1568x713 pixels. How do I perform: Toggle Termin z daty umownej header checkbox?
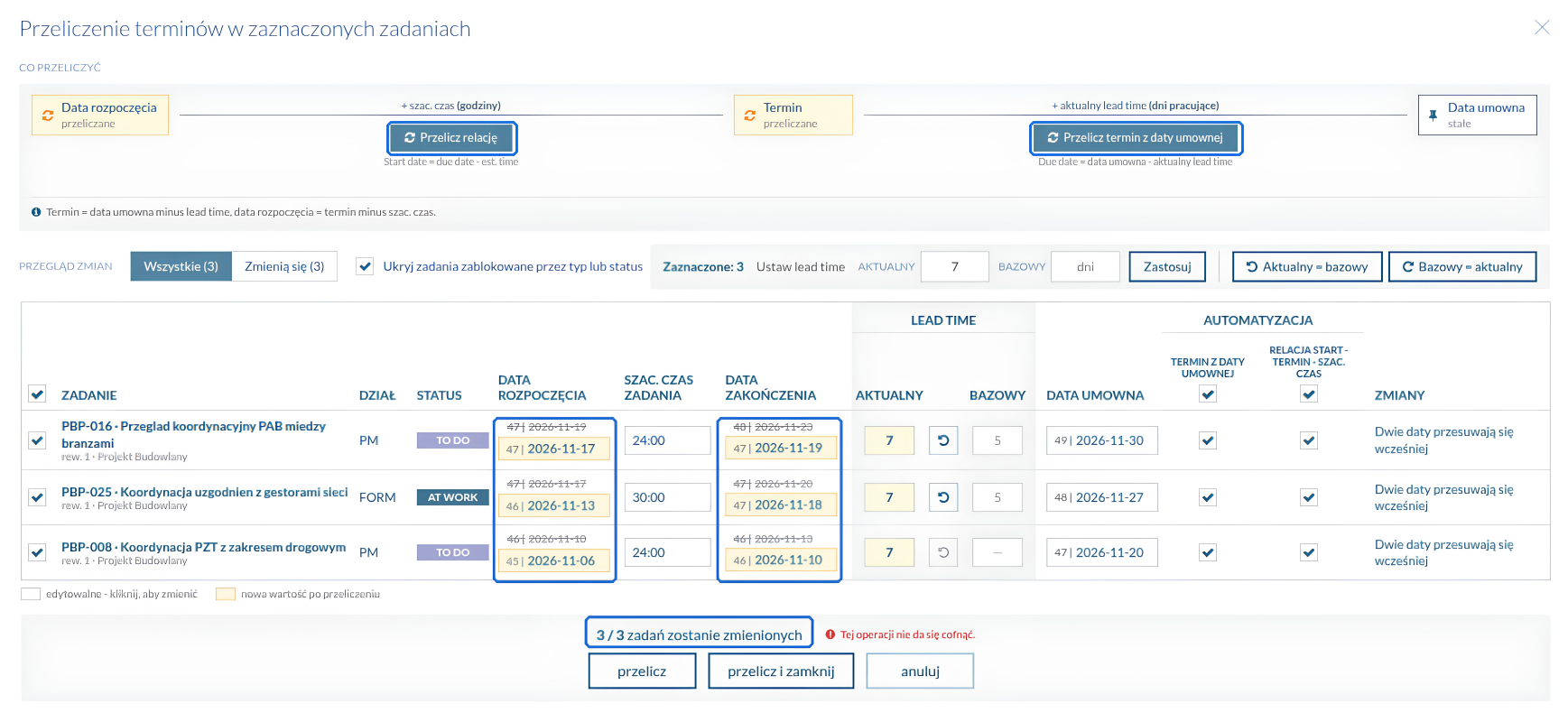click(x=1208, y=394)
